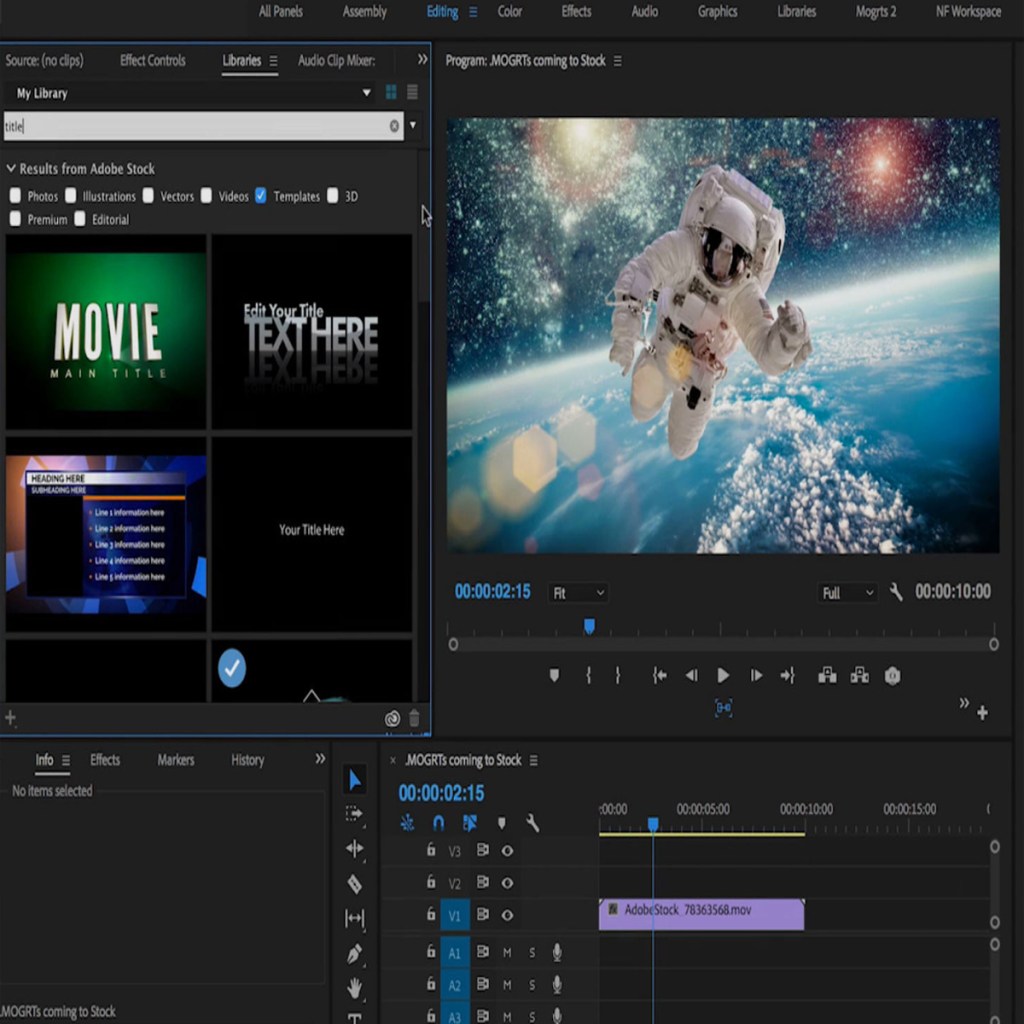Select the Pen tool
1024x1024 pixels.
click(354, 954)
